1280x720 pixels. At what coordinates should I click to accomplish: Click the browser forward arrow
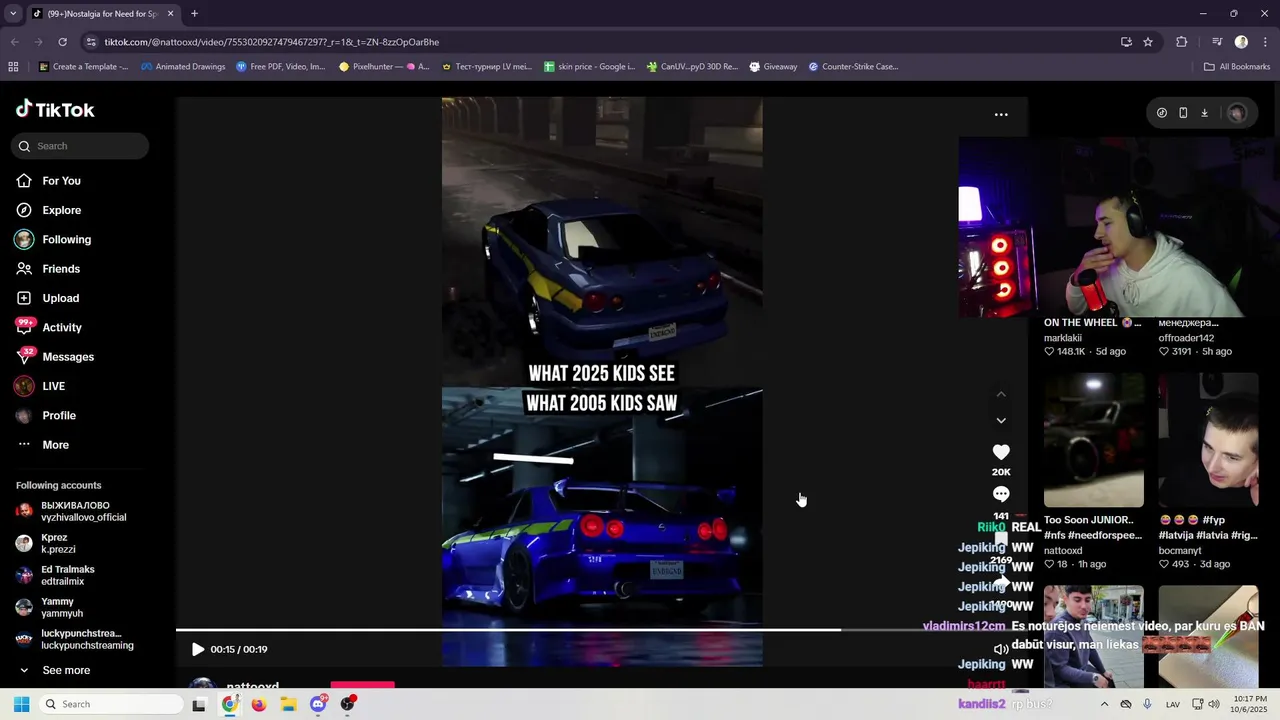[x=38, y=42]
